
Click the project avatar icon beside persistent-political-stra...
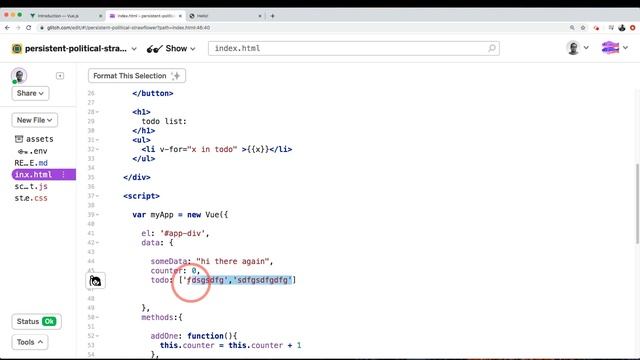pos(17,49)
